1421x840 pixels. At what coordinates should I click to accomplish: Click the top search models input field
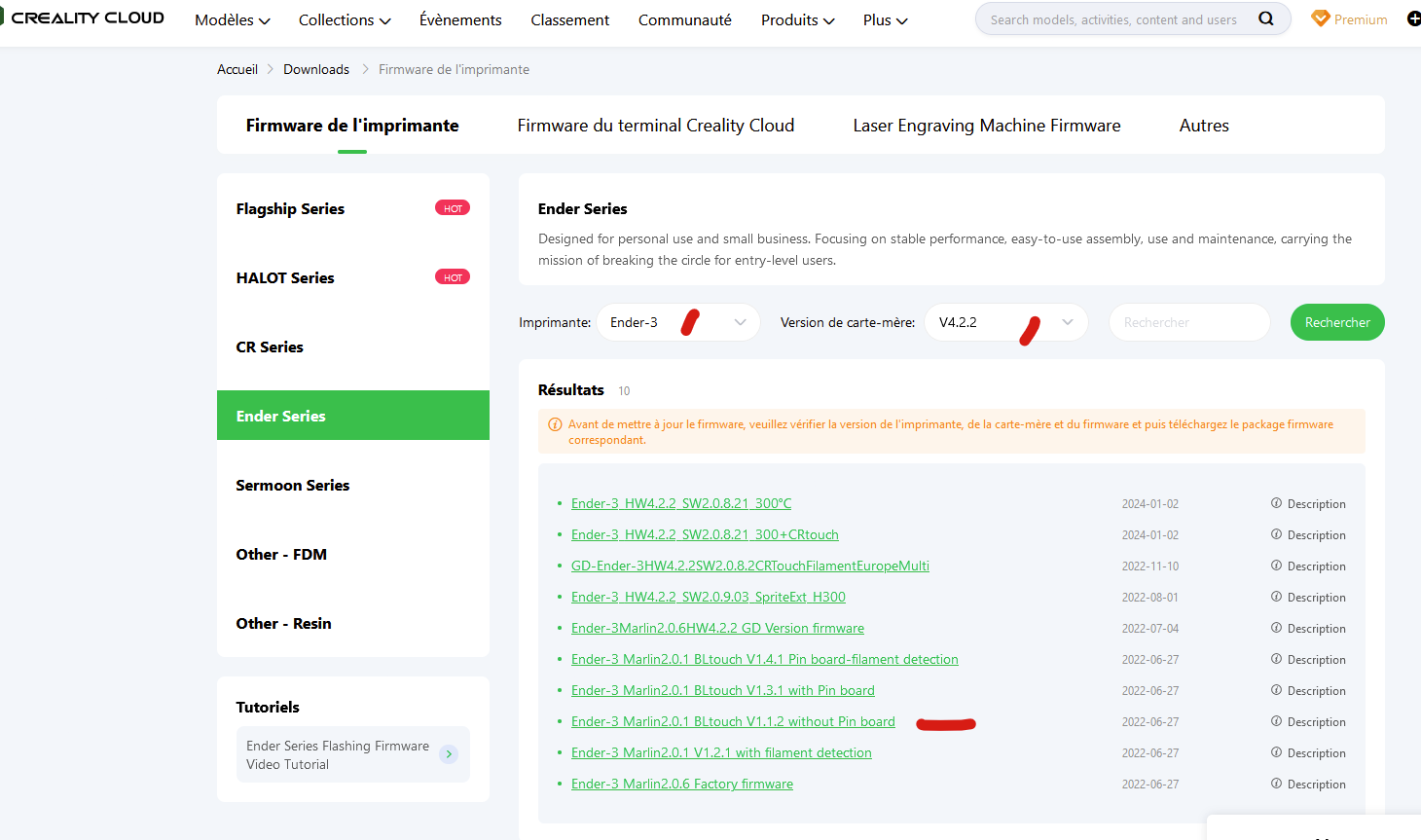click(1113, 19)
